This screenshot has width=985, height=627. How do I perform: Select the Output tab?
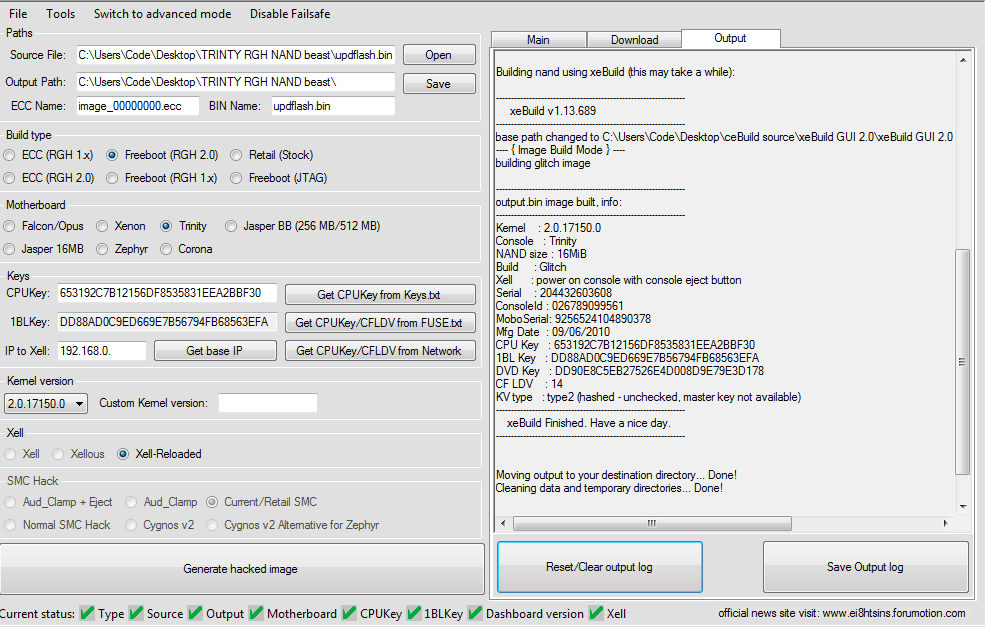tap(731, 38)
